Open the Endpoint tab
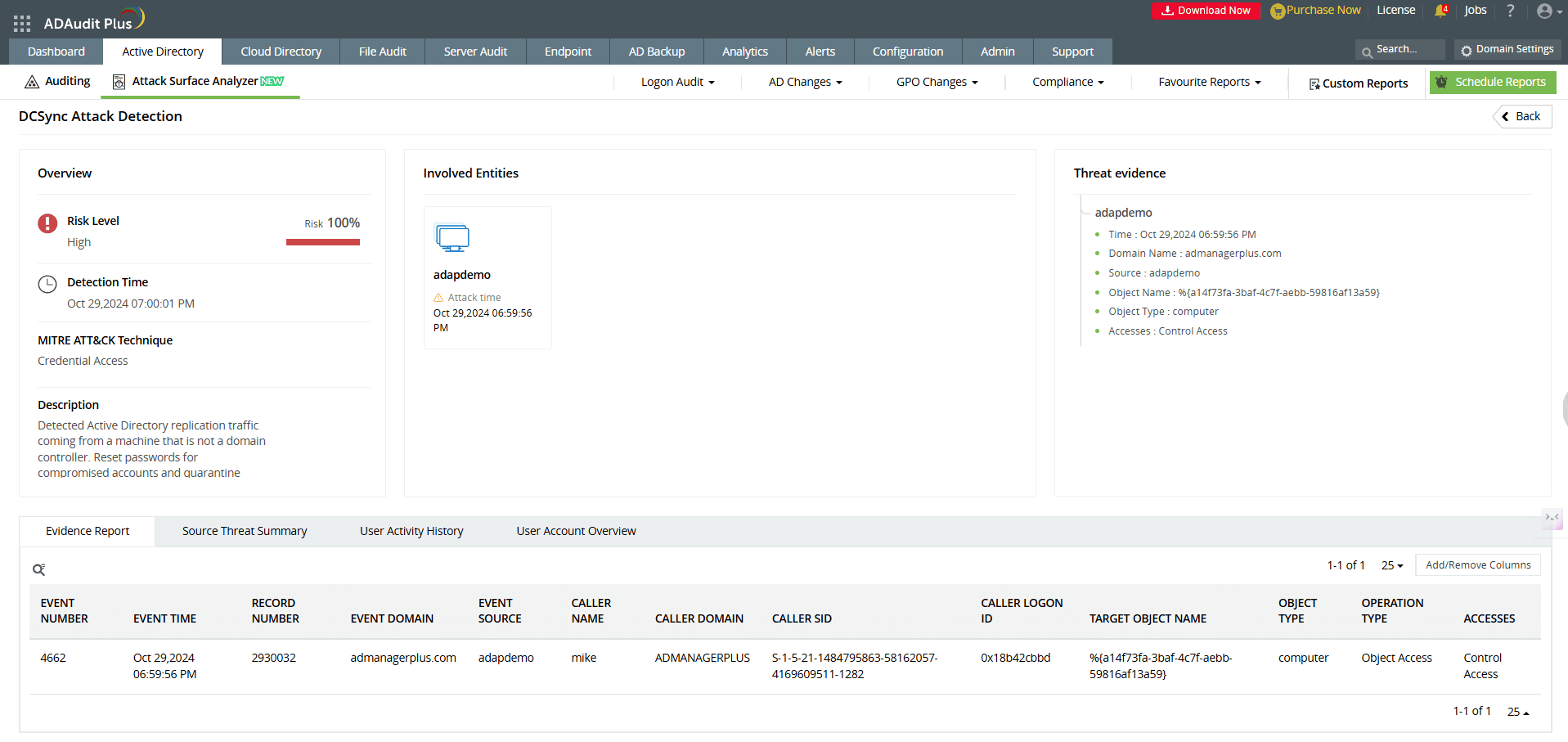Screen dimensions: 1568x742 pyautogui.click(x=568, y=52)
